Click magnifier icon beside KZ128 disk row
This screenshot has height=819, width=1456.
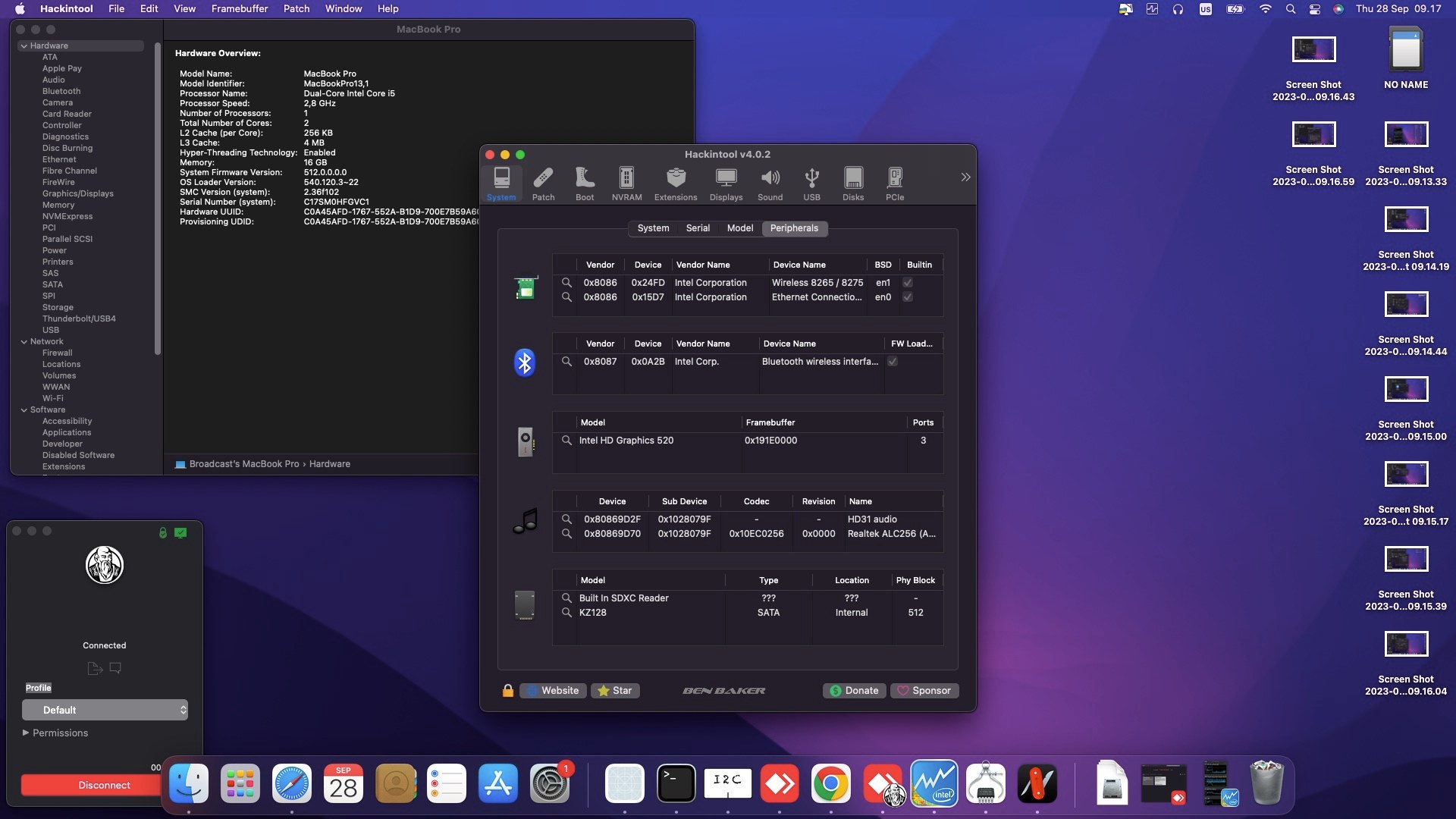[x=566, y=613]
